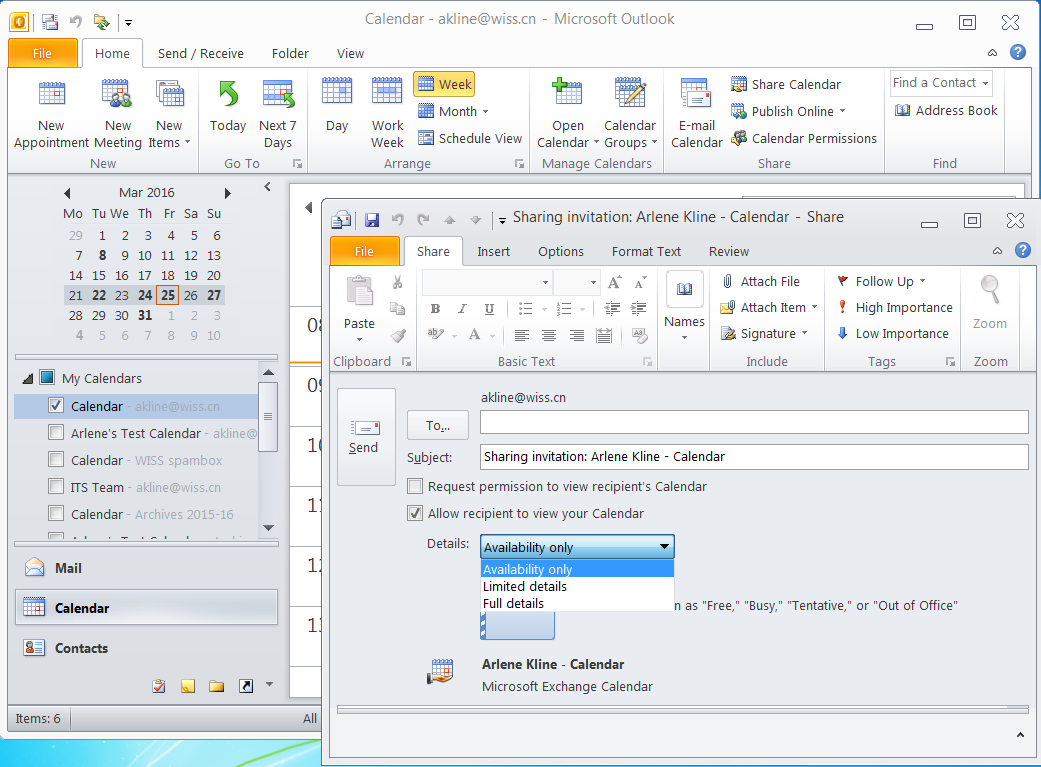
Task: Choose Full details option
Action: tap(577, 604)
